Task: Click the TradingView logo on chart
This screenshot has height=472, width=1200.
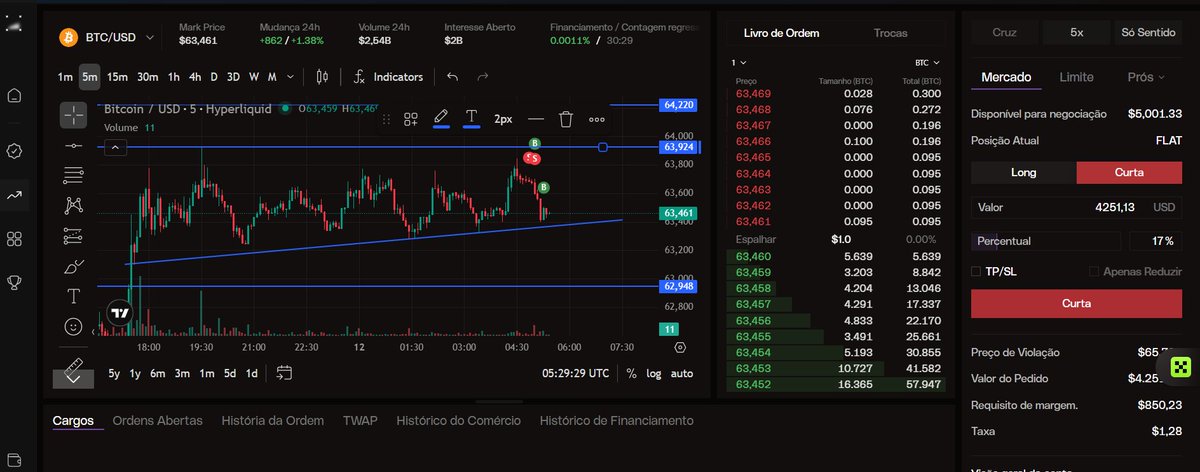Action: (120, 313)
